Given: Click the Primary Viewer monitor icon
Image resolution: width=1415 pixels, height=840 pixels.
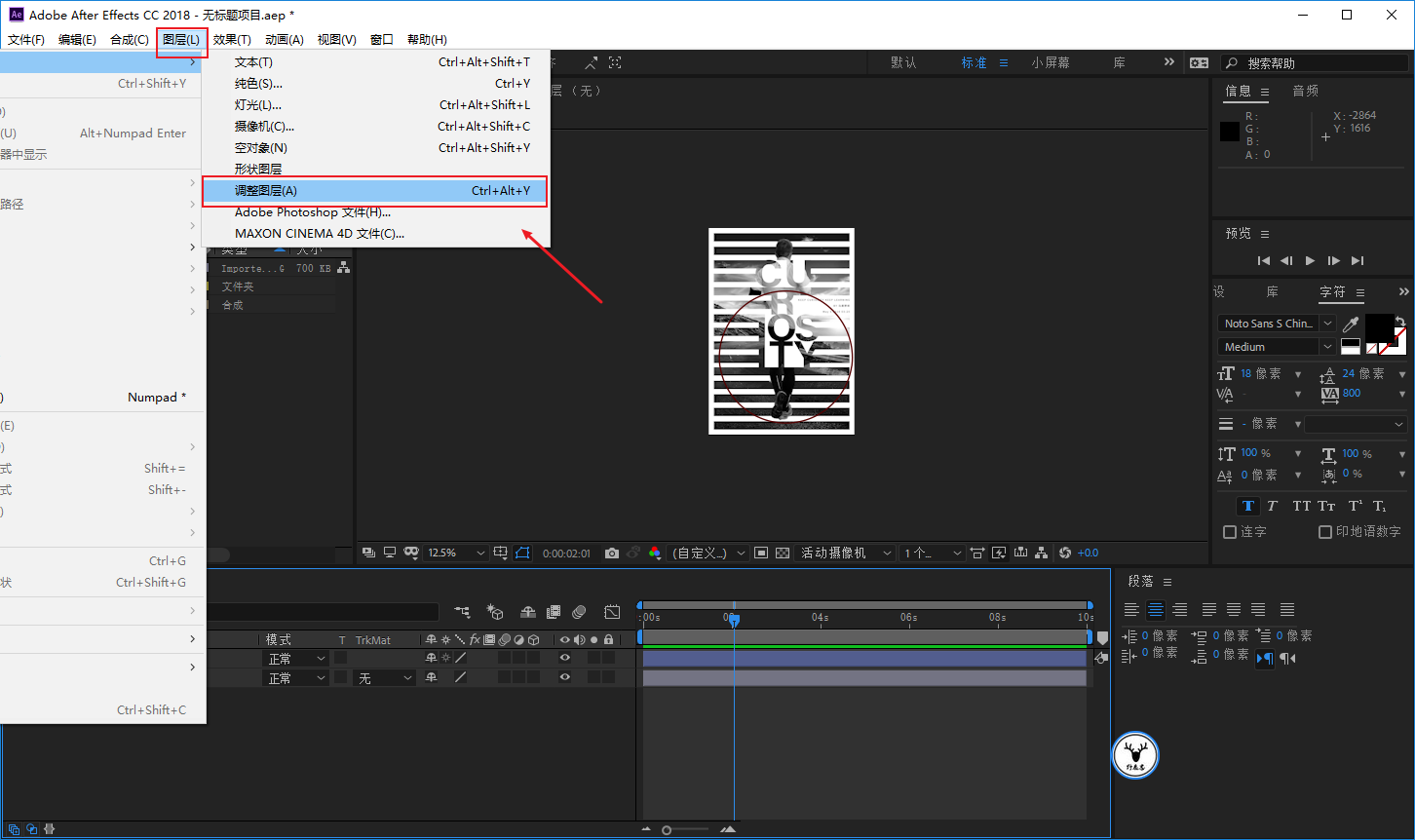Looking at the screenshot, I should (390, 553).
